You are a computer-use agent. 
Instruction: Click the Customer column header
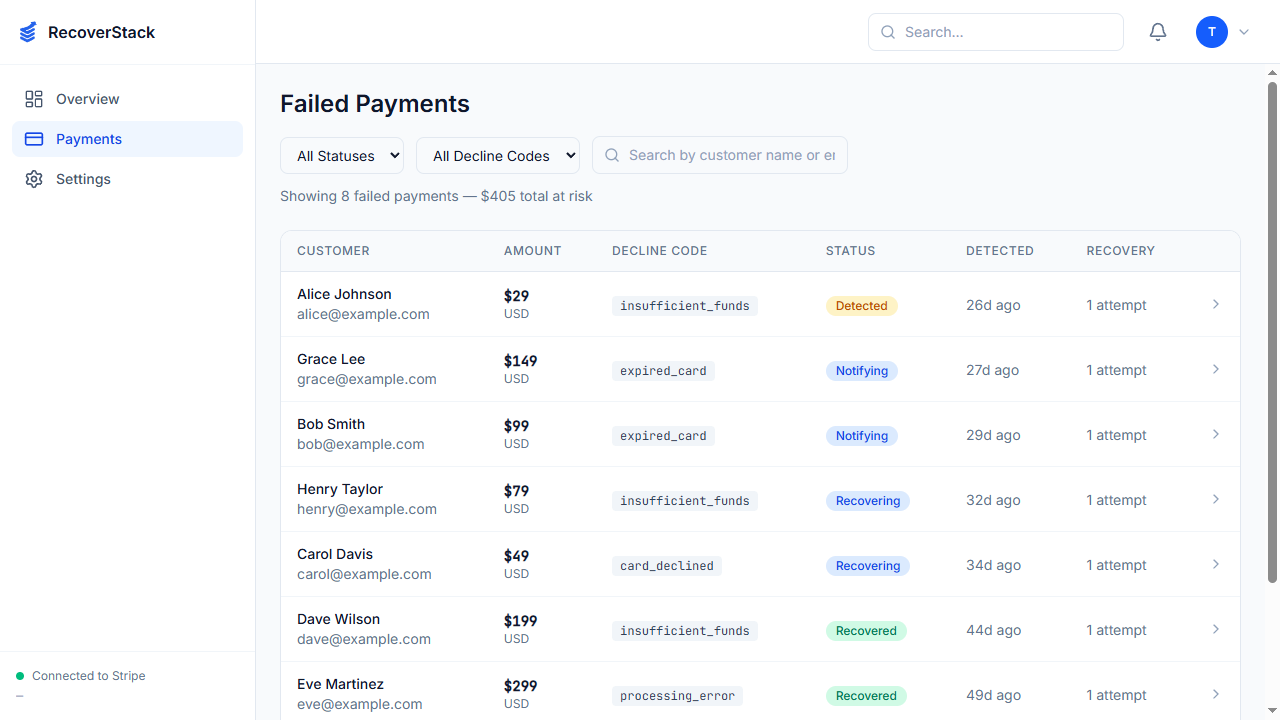pos(333,251)
